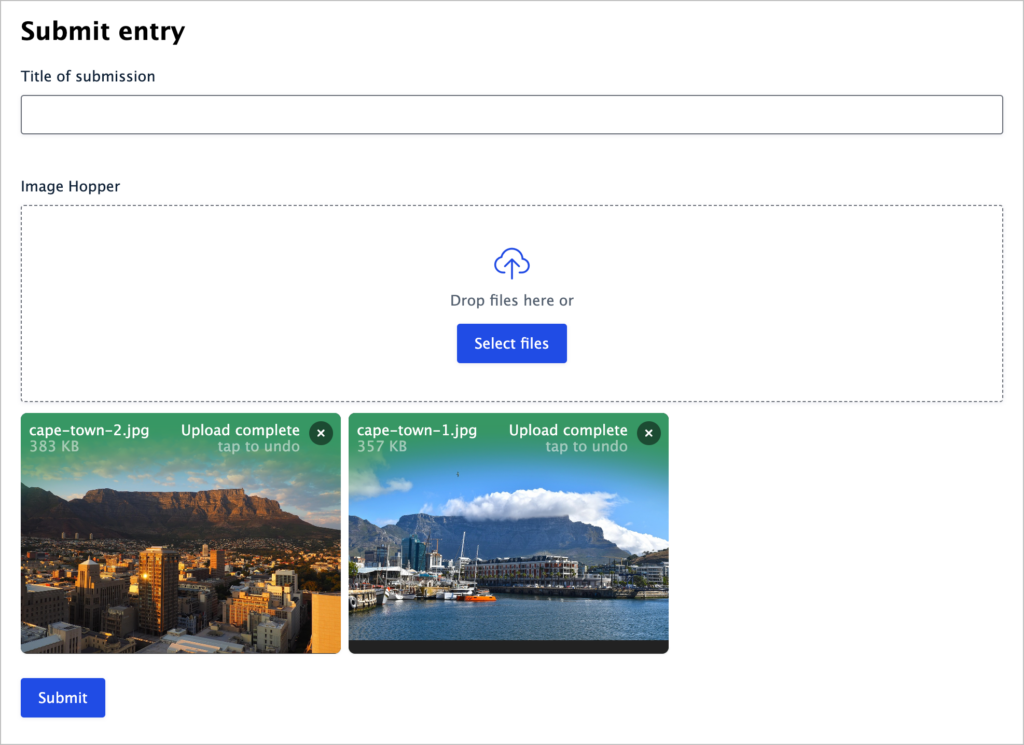Click the cloud upload icon
The height and width of the screenshot is (745, 1024).
[511, 263]
